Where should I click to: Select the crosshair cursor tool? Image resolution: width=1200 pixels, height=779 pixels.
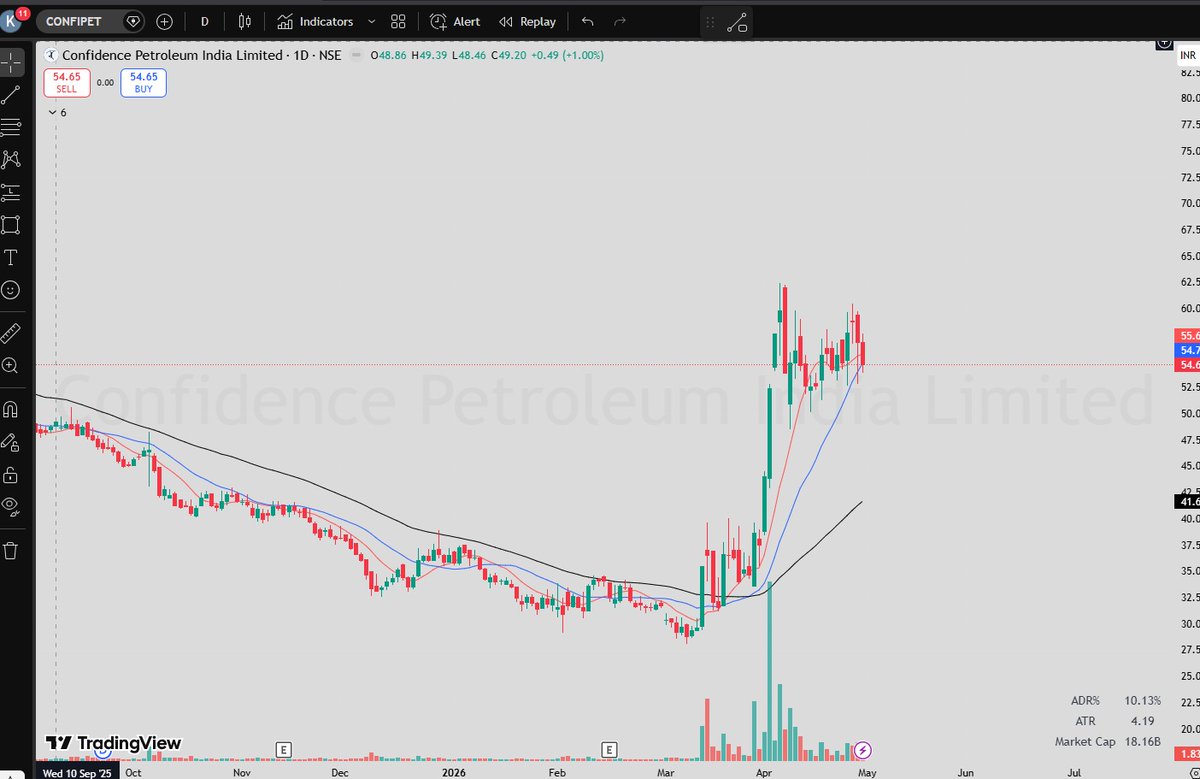(x=11, y=63)
